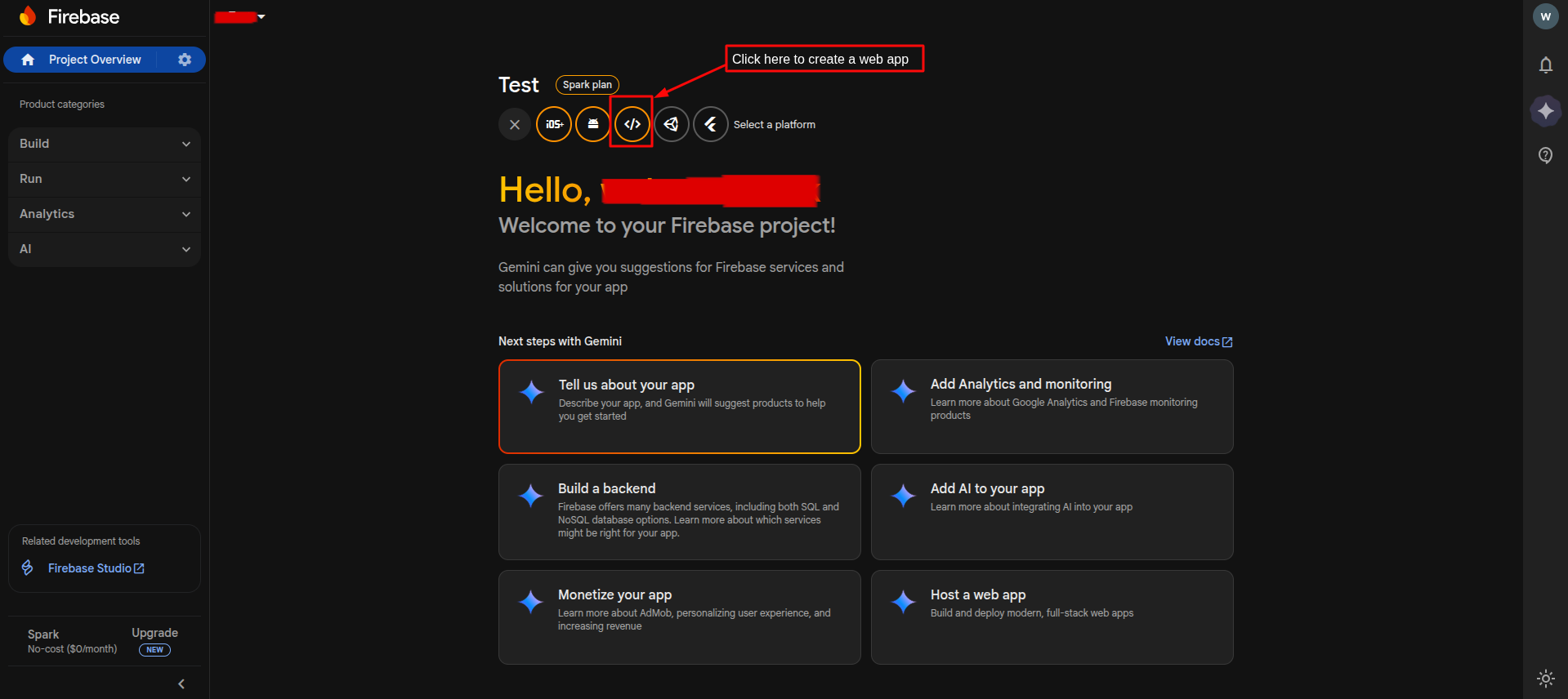The height and width of the screenshot is (699, 1568).
Task: Add a Flutter app platform
Action: 711,124
